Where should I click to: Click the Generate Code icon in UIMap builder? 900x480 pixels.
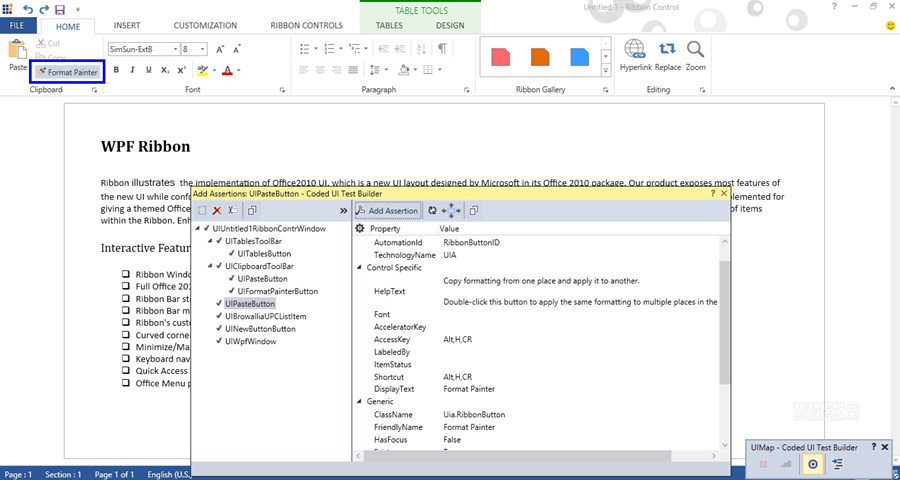point(837,464)
